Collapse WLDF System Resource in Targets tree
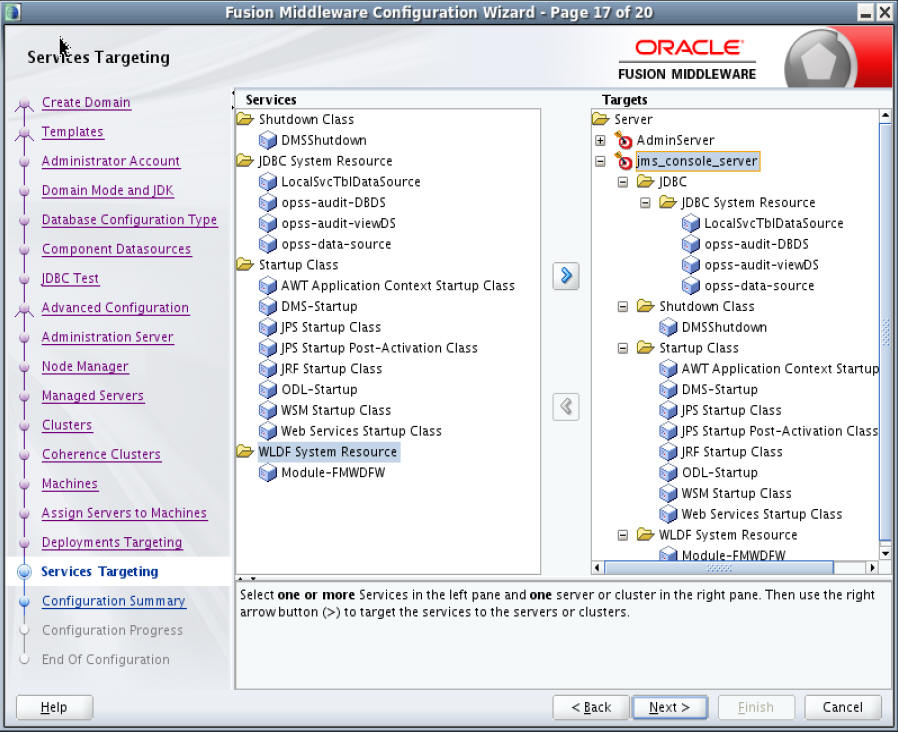The image size is (898, 732). pos(623,535)
